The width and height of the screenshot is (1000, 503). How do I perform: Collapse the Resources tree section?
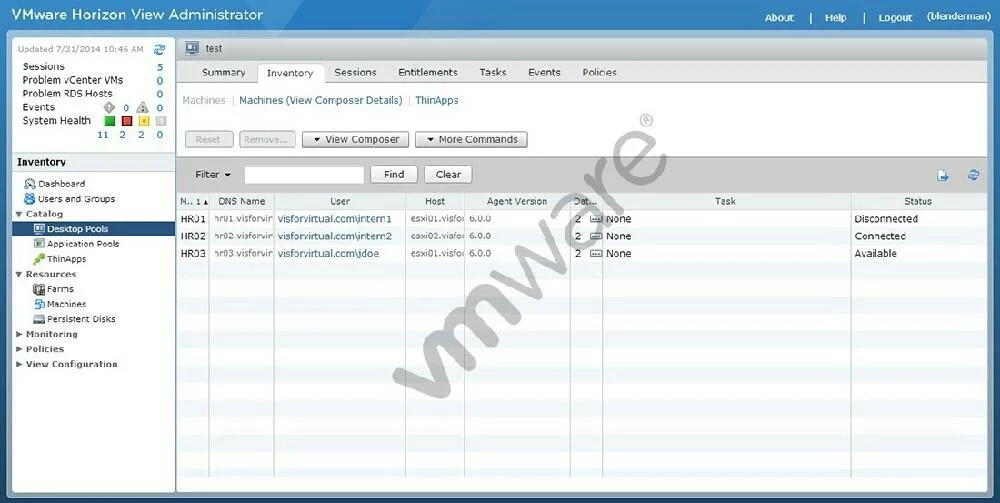pyautogui.click(x=19, y=274)
